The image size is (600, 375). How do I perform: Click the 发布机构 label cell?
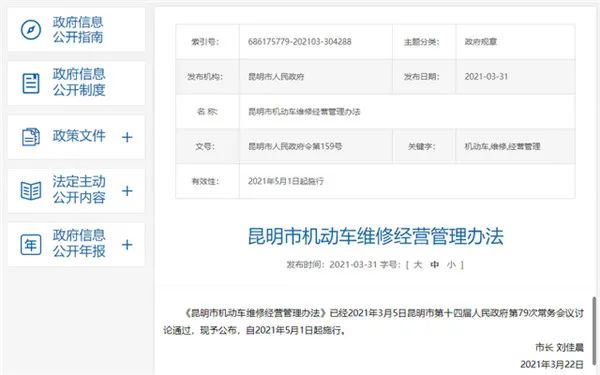207,77
